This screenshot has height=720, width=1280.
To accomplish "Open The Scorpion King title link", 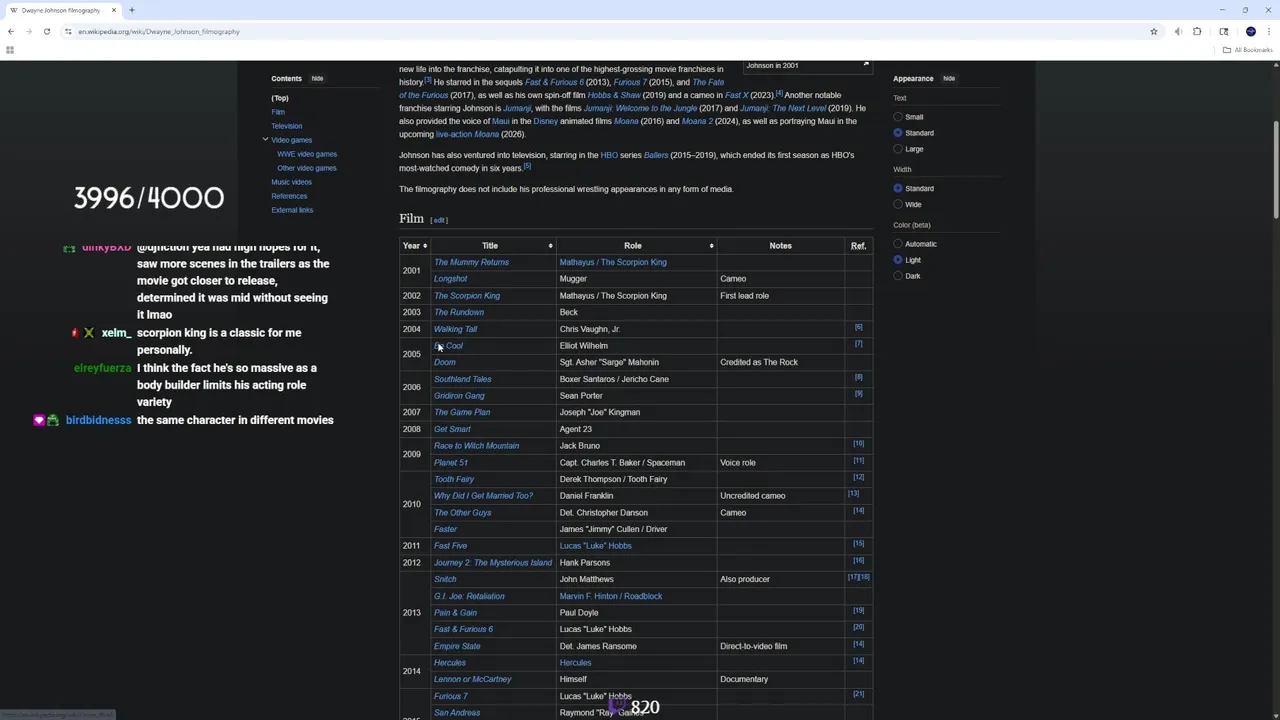I will click(x=467, y=296).
